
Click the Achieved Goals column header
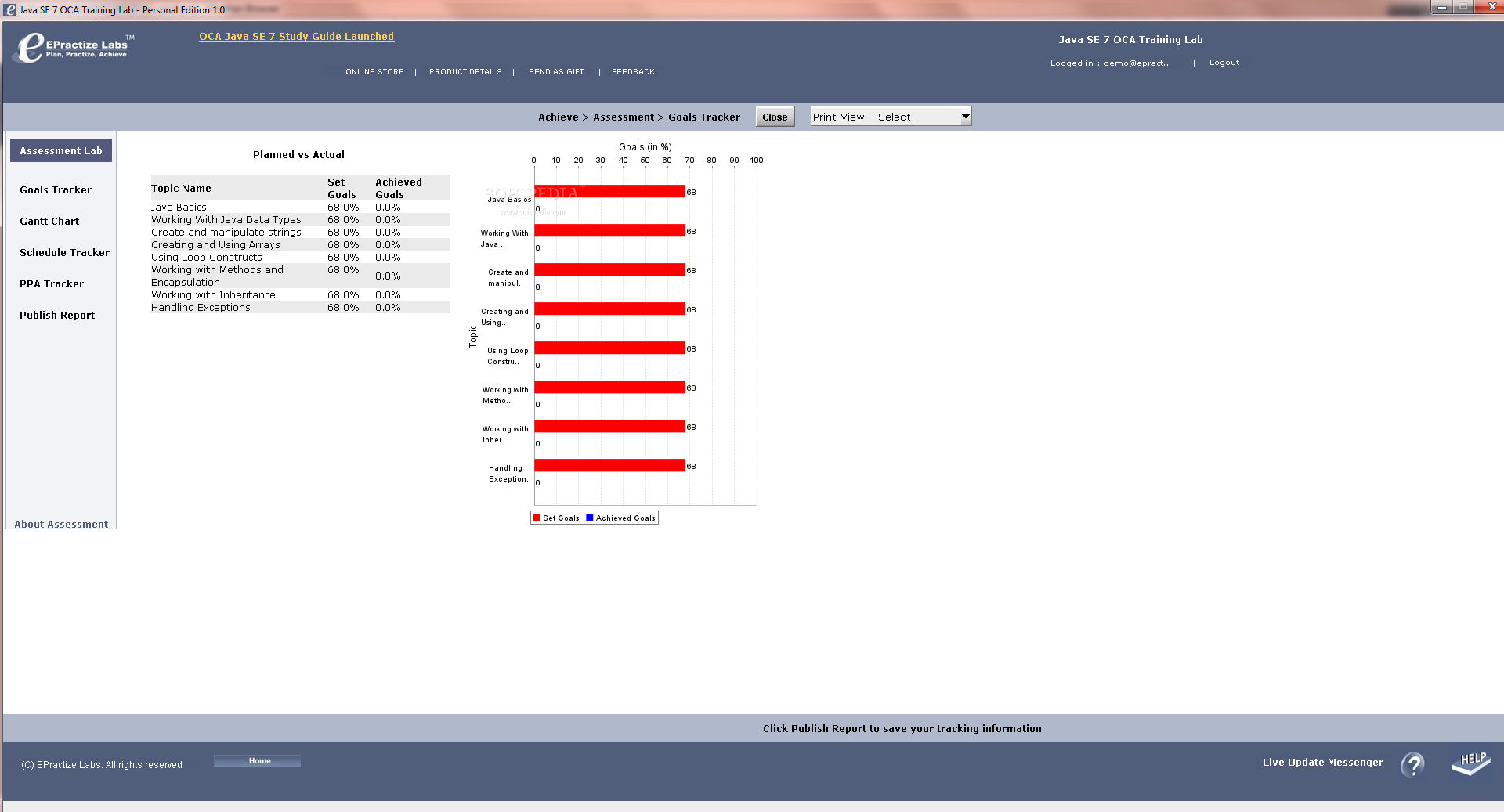coord(398,189)
